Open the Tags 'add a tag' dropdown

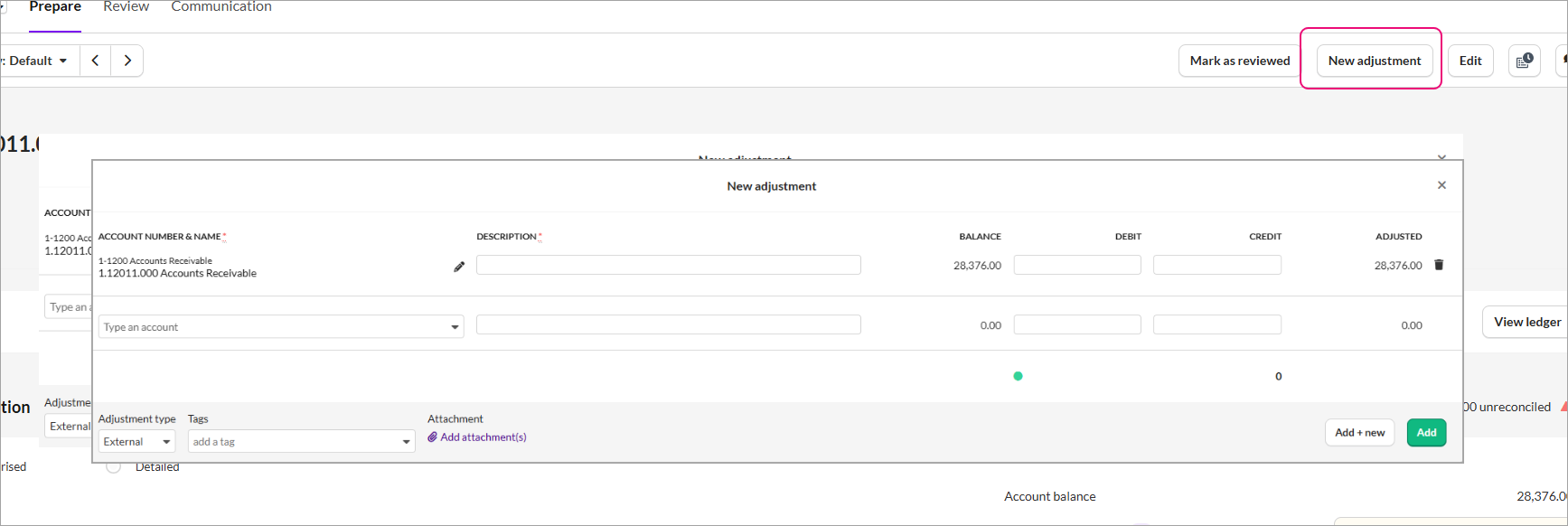click(301, 442)
